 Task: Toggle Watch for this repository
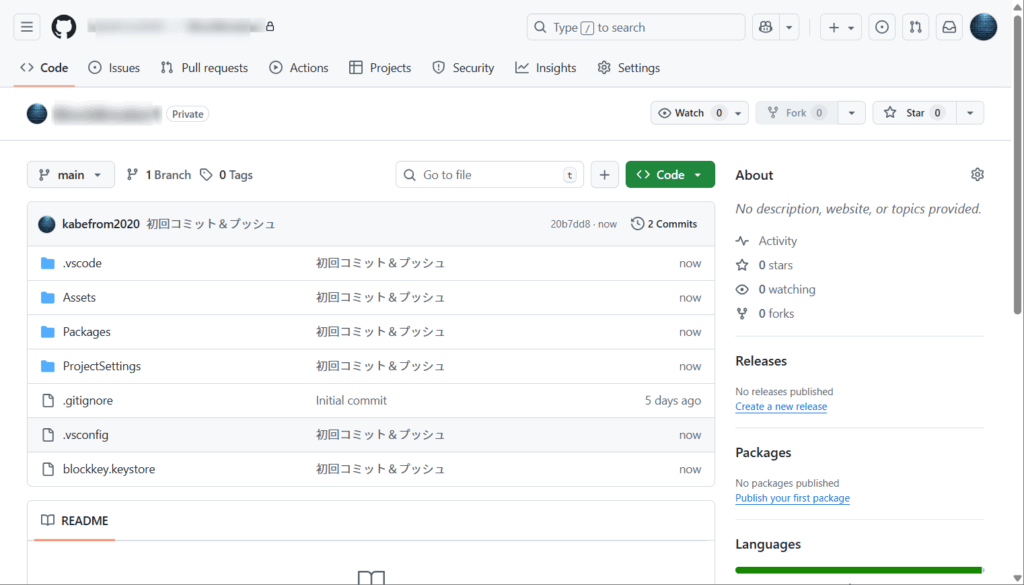click(x=690, y=113)
